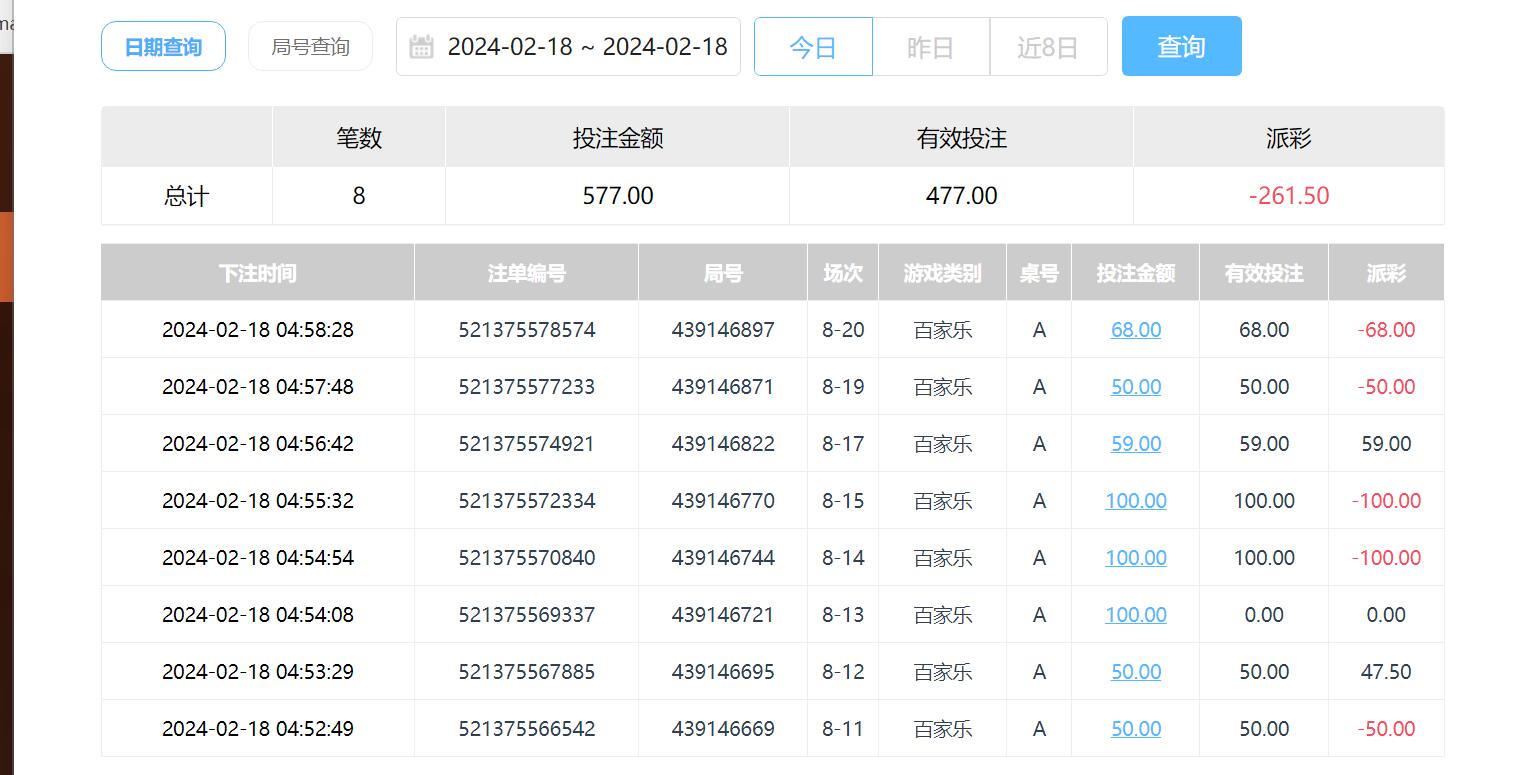Select the 昨日 quick filter

click(x=930, y=47)
